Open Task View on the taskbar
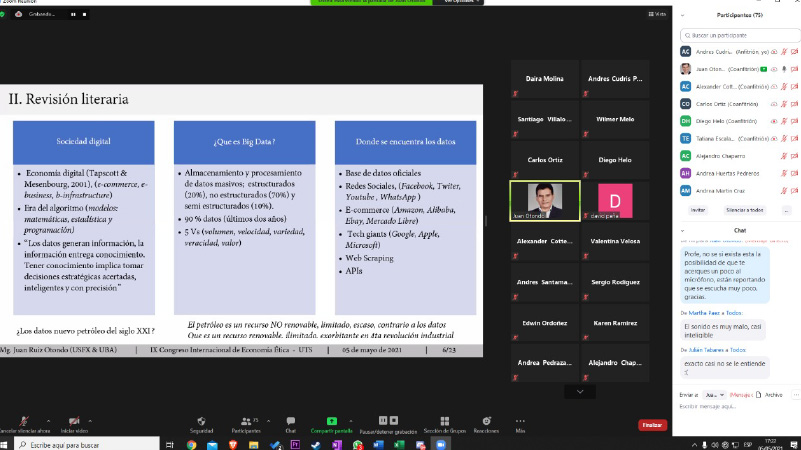The width and height of the screenshot is (801, 450). click(170, 445)
